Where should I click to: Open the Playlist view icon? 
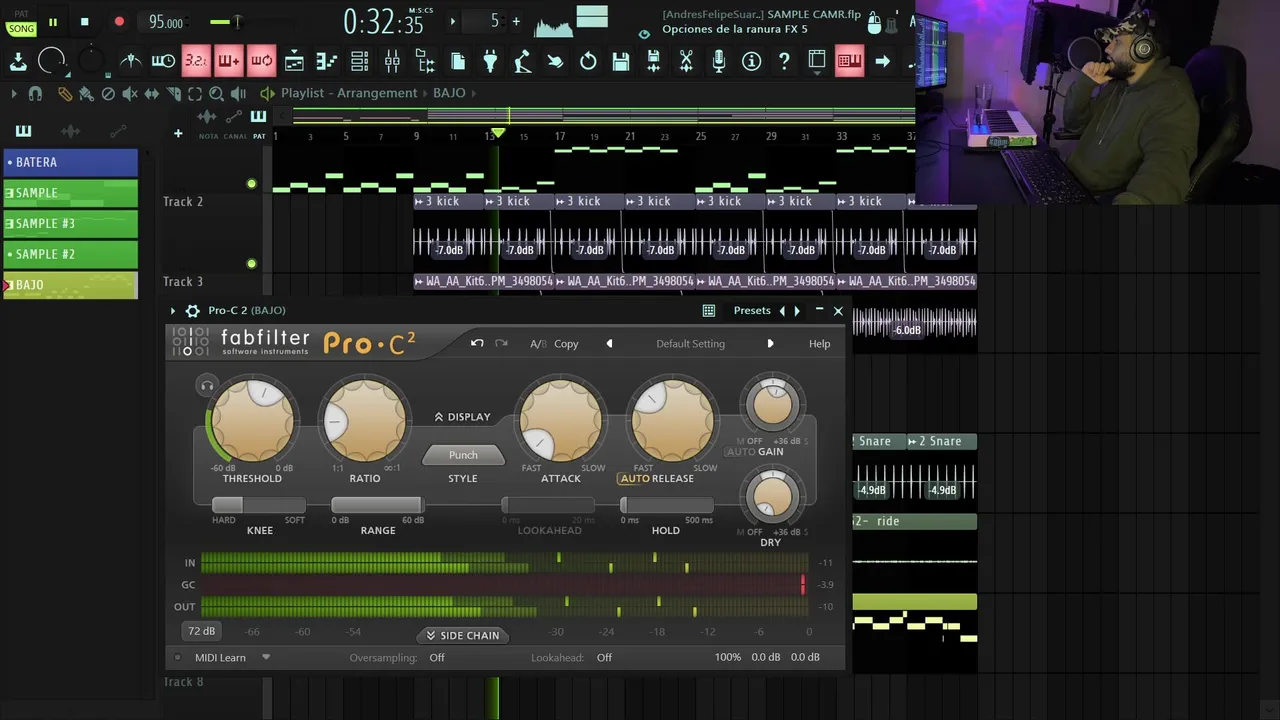coord(294,62)
